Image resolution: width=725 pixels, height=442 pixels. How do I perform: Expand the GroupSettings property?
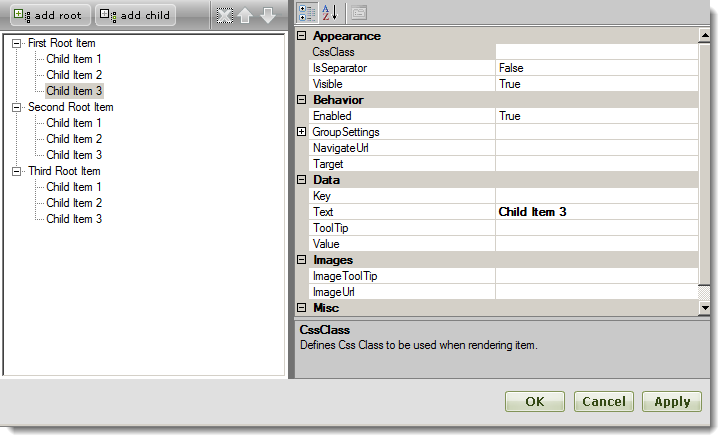[x=302, y=132]
